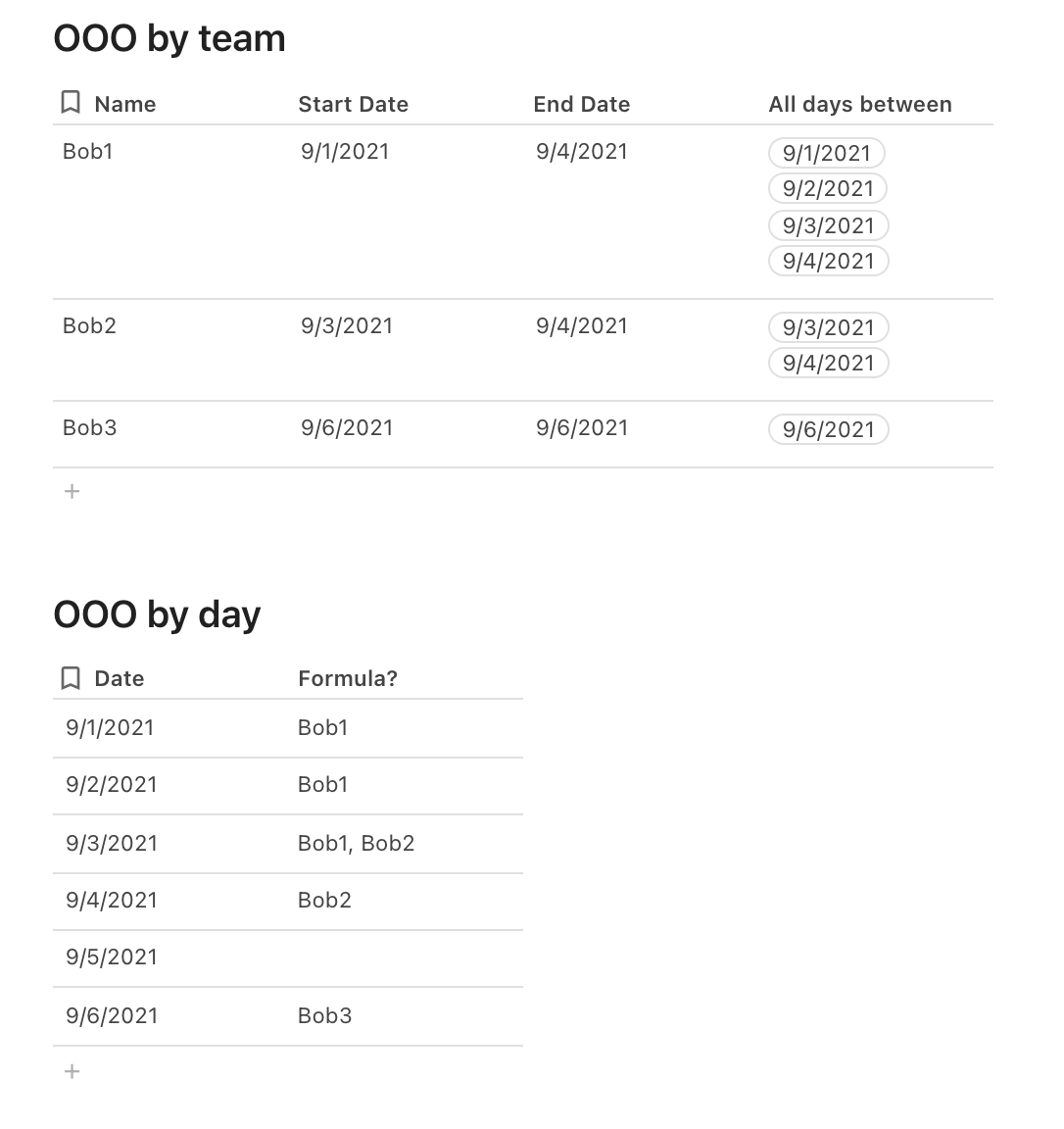The width and height of the screenshot is (1064, 1129).
Task: Click the bookmark icon beside Name column
Action: [71, 103]
